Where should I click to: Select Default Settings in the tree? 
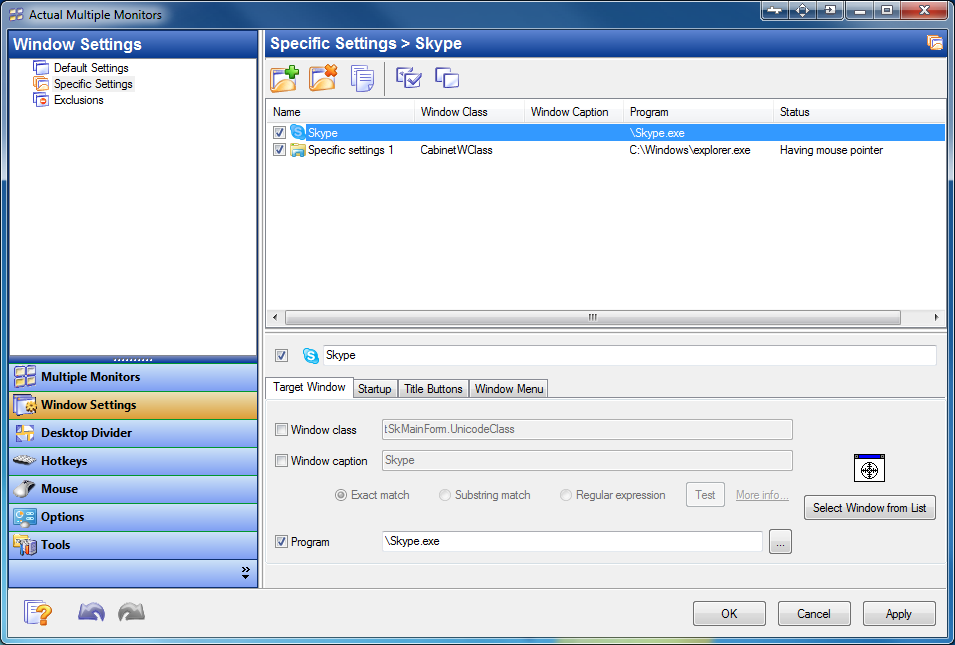coord(91,68)
